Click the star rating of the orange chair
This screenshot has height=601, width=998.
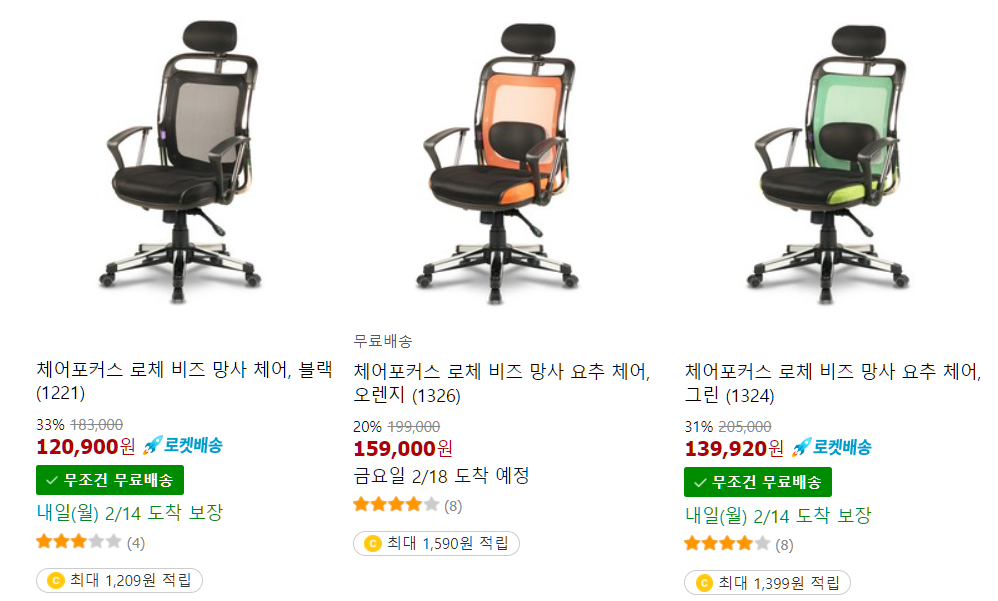point(396,505)
